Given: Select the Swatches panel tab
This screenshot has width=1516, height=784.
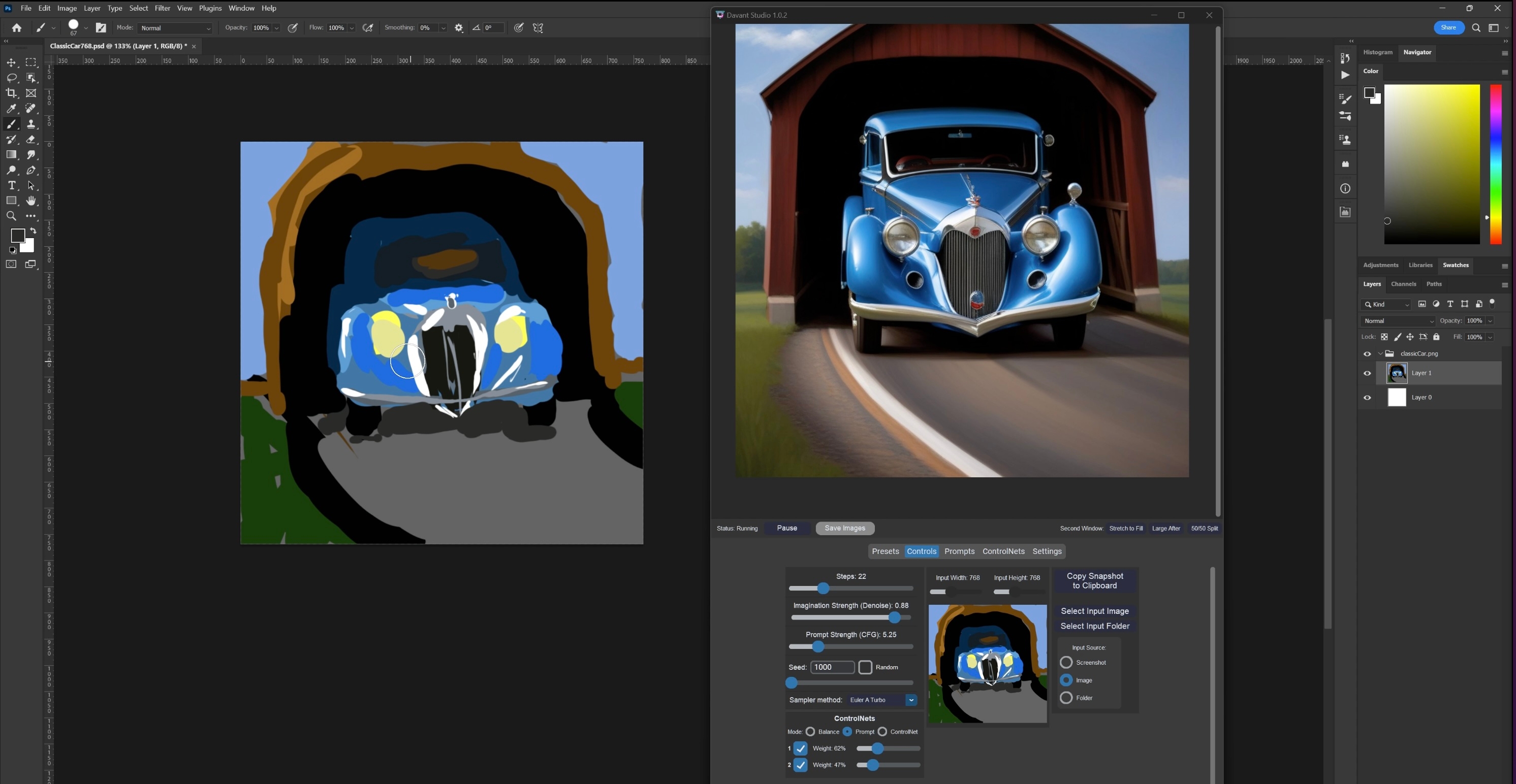Looking at the screenshot, I should point(1455,265).
